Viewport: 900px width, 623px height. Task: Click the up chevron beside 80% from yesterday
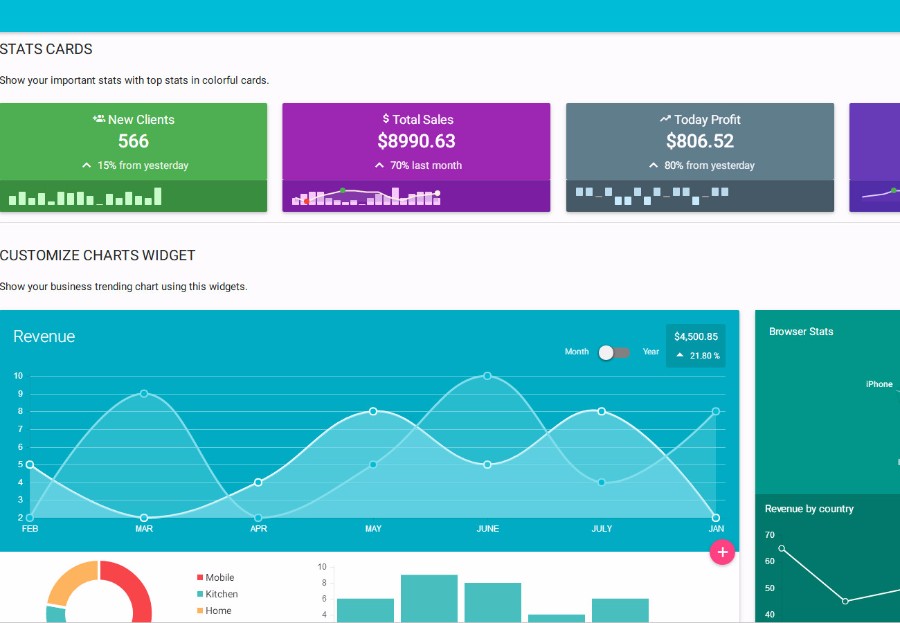(x=653, y=165)
